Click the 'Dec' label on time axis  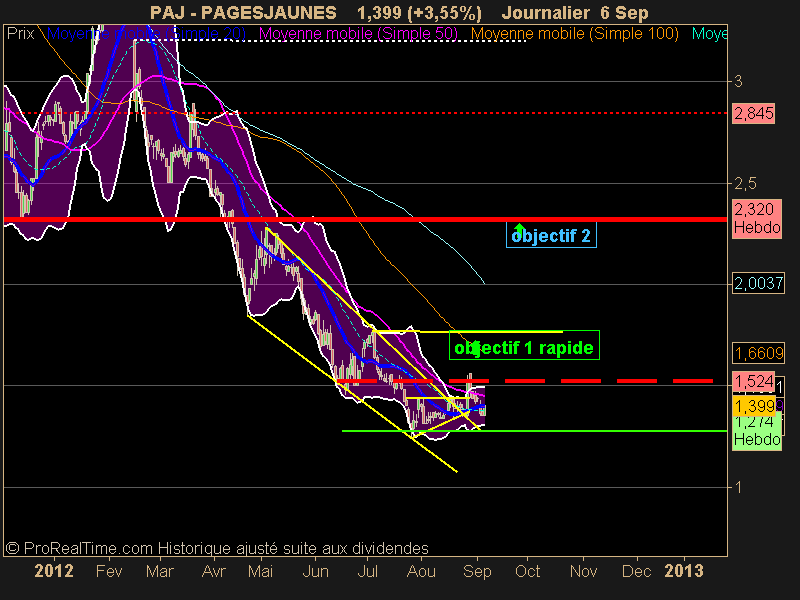636,571
